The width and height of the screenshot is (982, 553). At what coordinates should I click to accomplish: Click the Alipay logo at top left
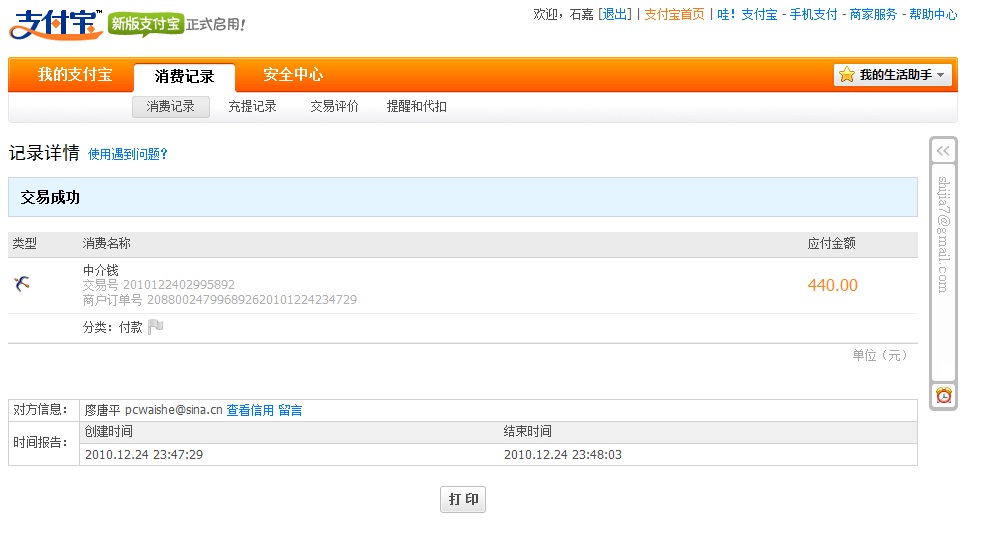coord(55,24)
